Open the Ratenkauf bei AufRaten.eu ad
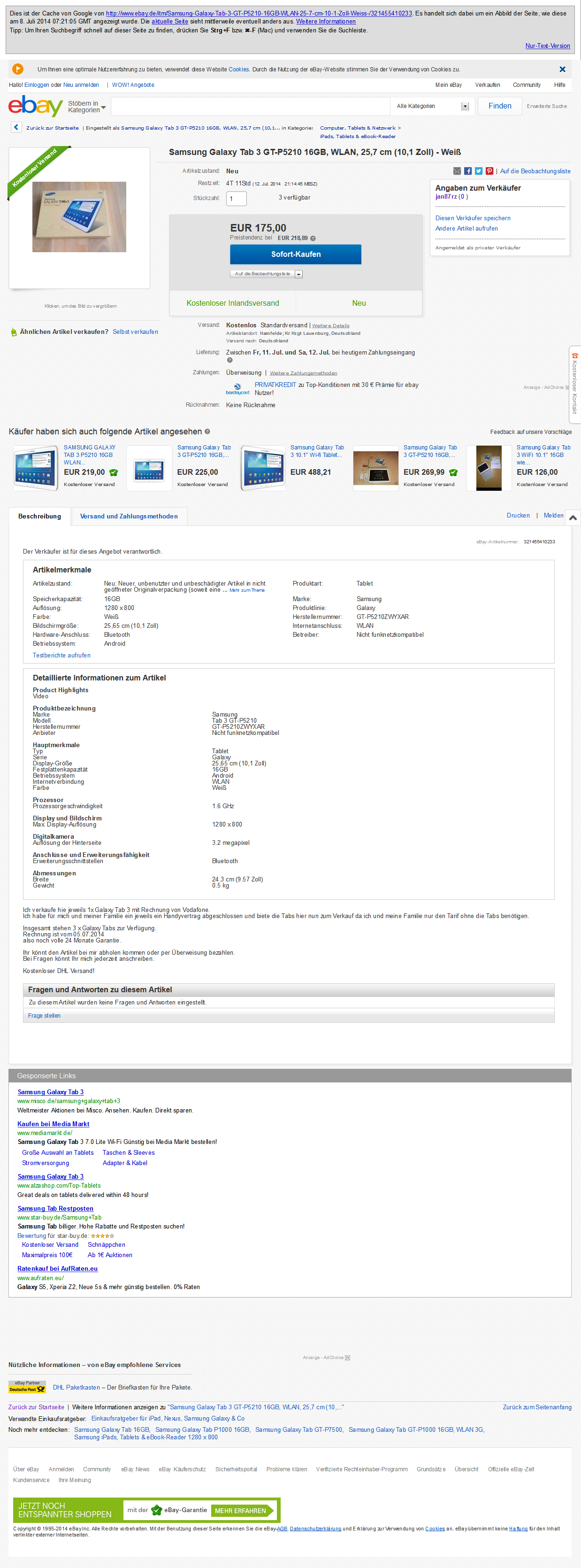Screen dimensions: 581x1568 58,1268
